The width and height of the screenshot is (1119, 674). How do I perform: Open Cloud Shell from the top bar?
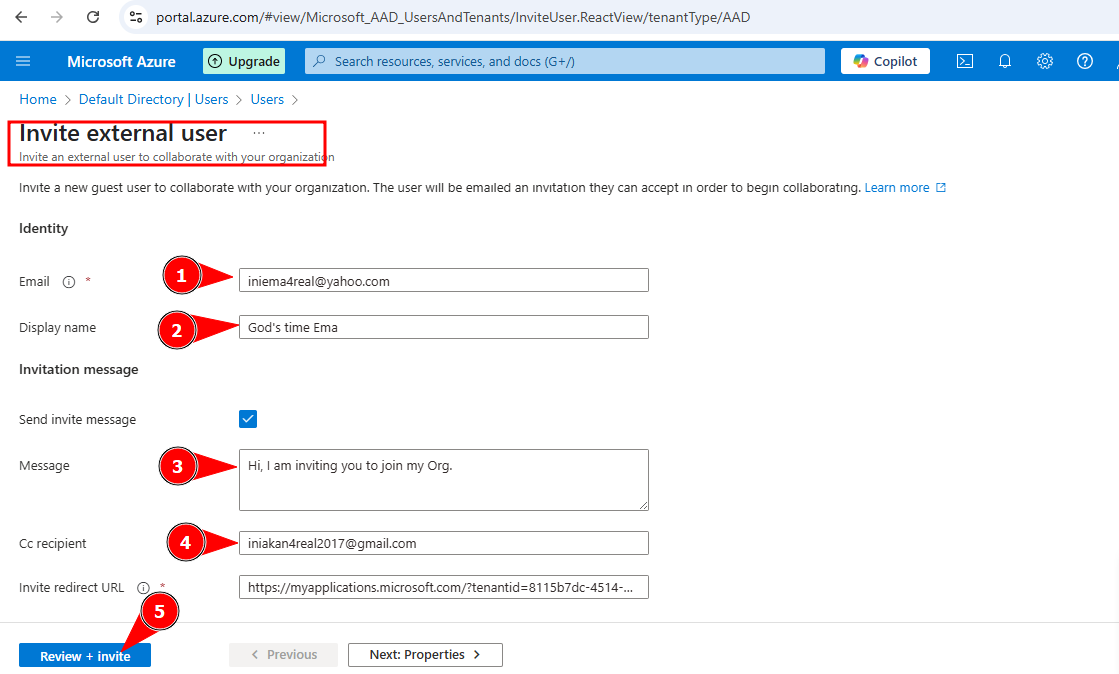click(965, 61)
